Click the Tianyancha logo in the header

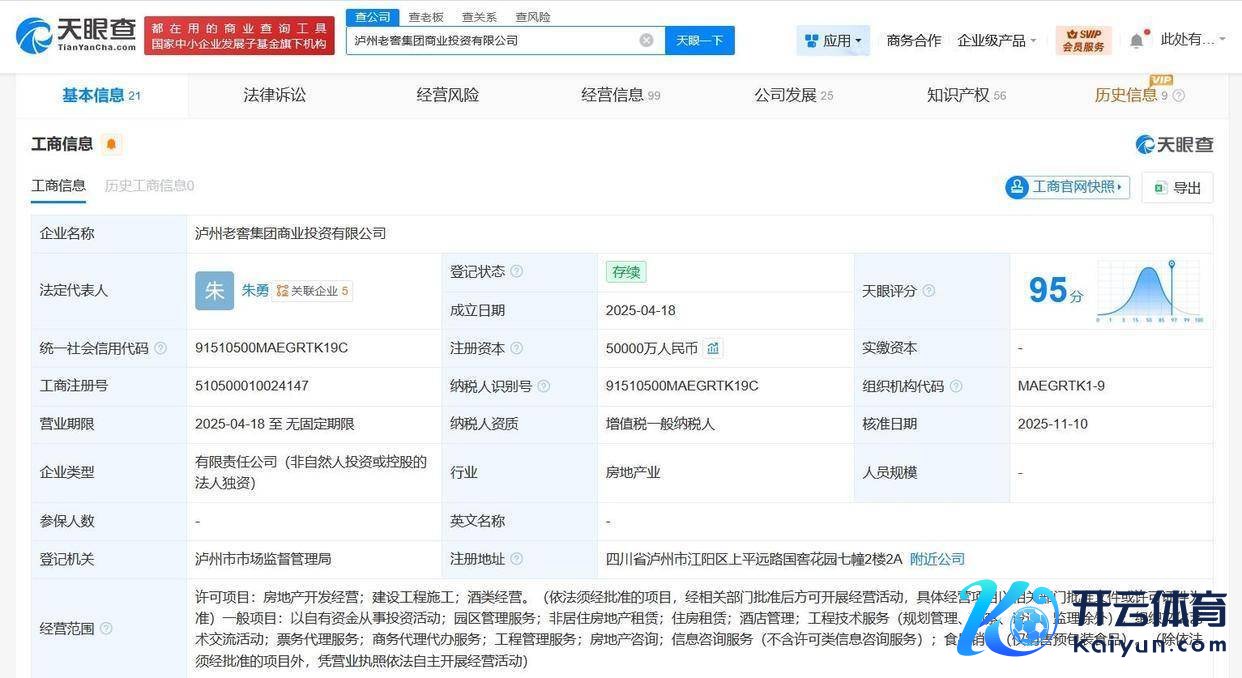[x=76, y=35]
